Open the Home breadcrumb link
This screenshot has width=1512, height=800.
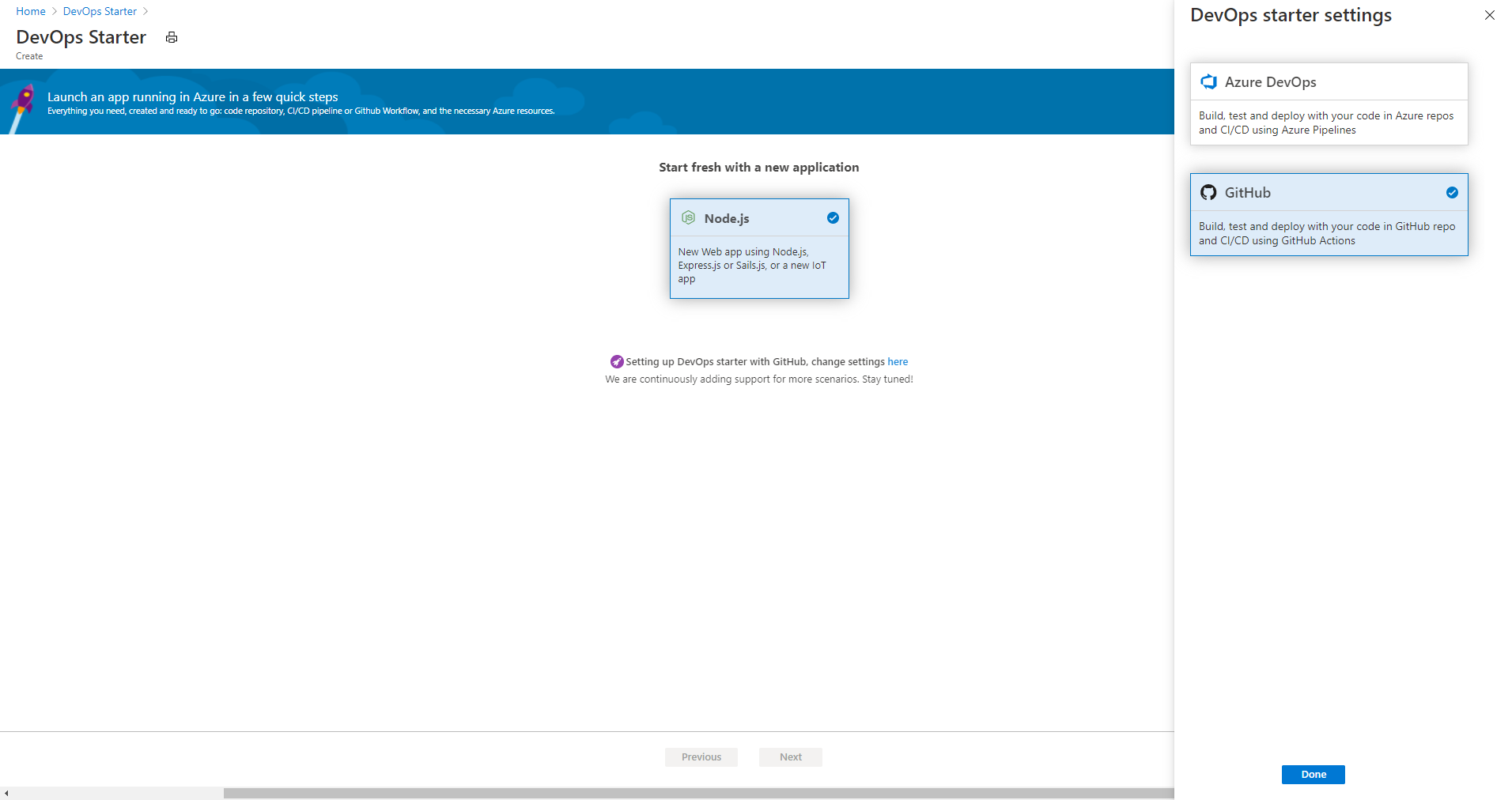[31, 11]
